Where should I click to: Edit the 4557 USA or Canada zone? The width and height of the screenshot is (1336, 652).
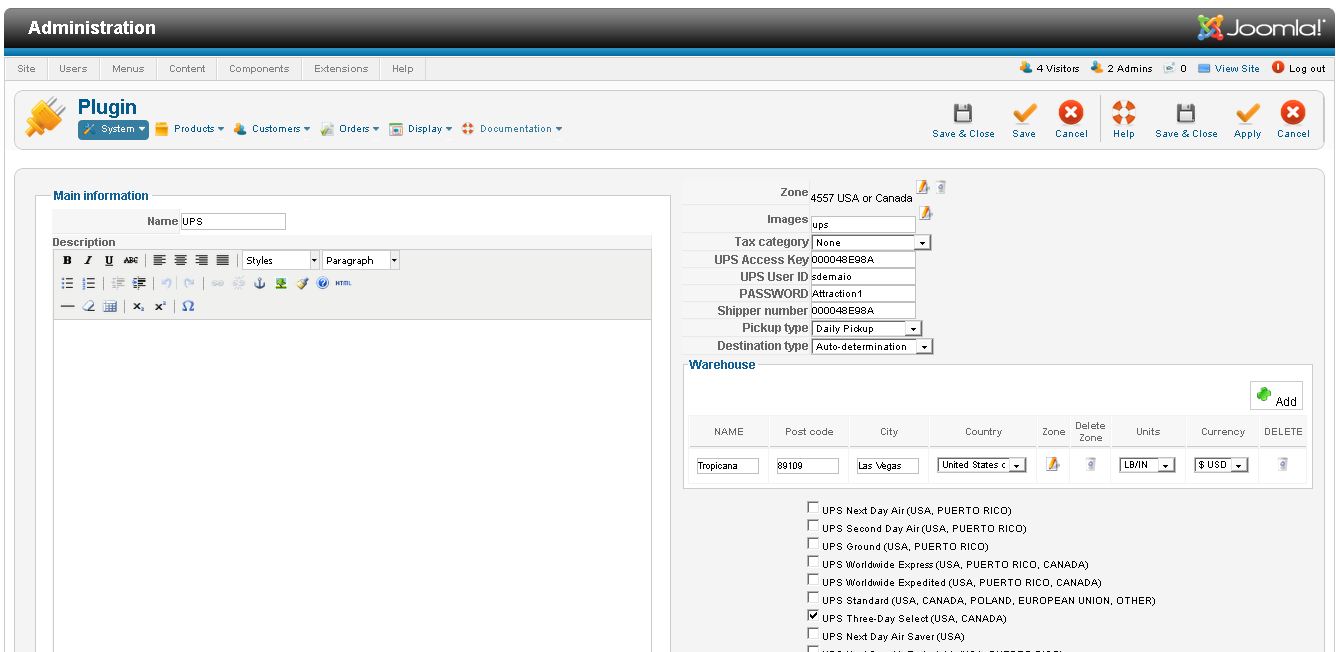pos(923,187)
